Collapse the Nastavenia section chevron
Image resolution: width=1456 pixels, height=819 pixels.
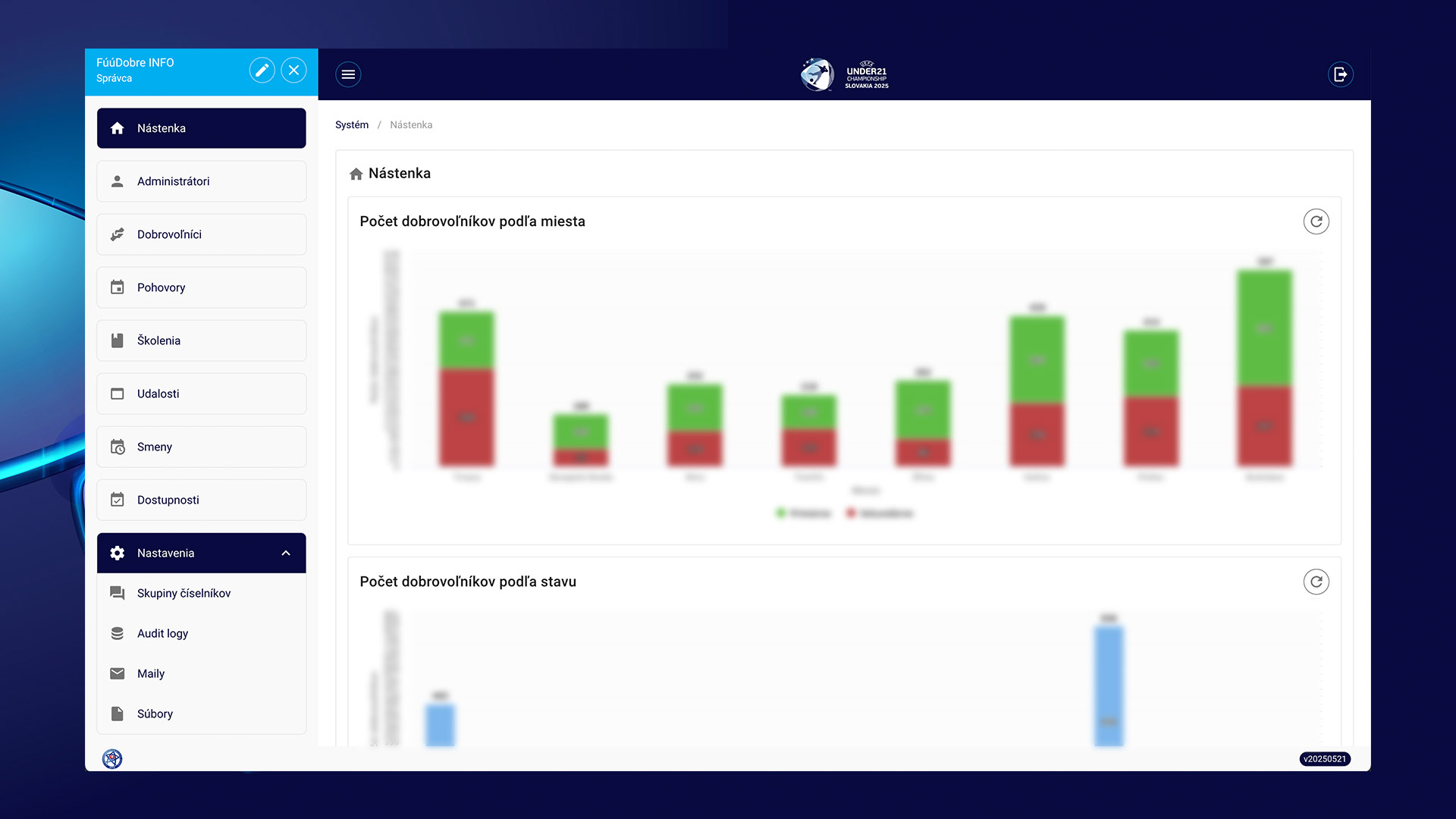click(x=286, y=553)
